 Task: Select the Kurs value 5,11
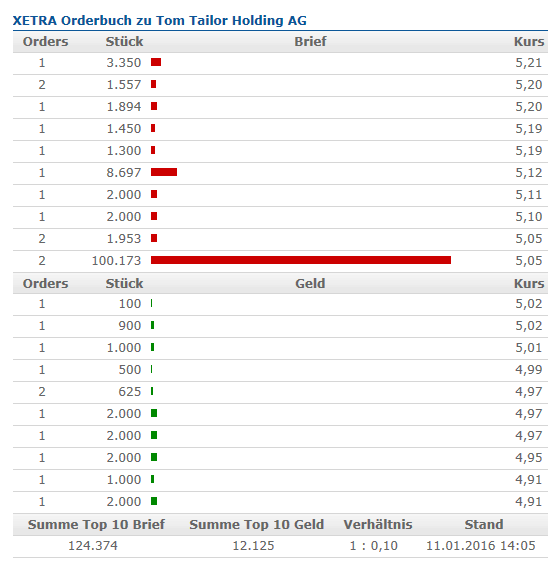[x=528, y=195]
